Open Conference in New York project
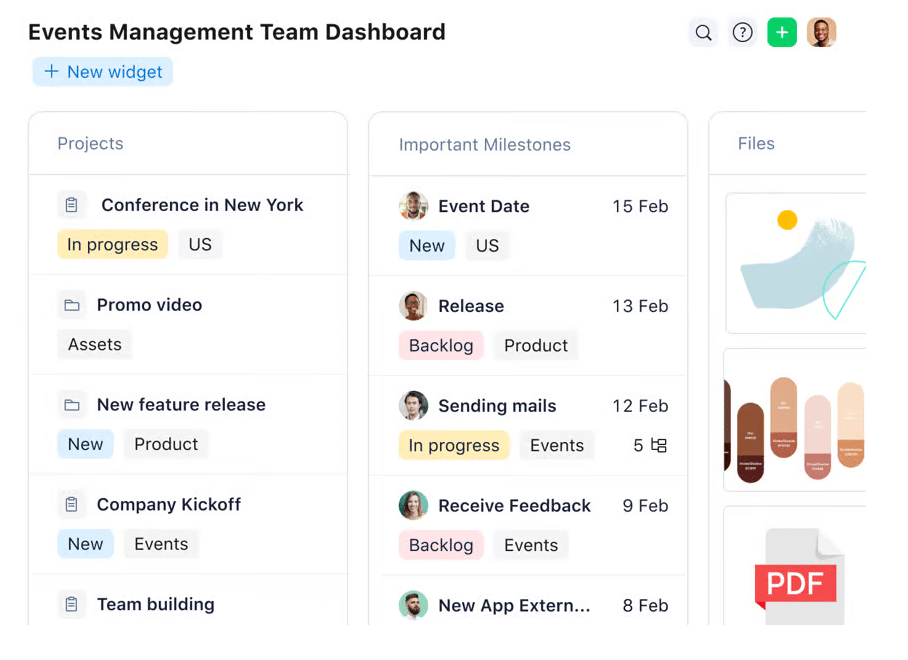 pos(202,205)
